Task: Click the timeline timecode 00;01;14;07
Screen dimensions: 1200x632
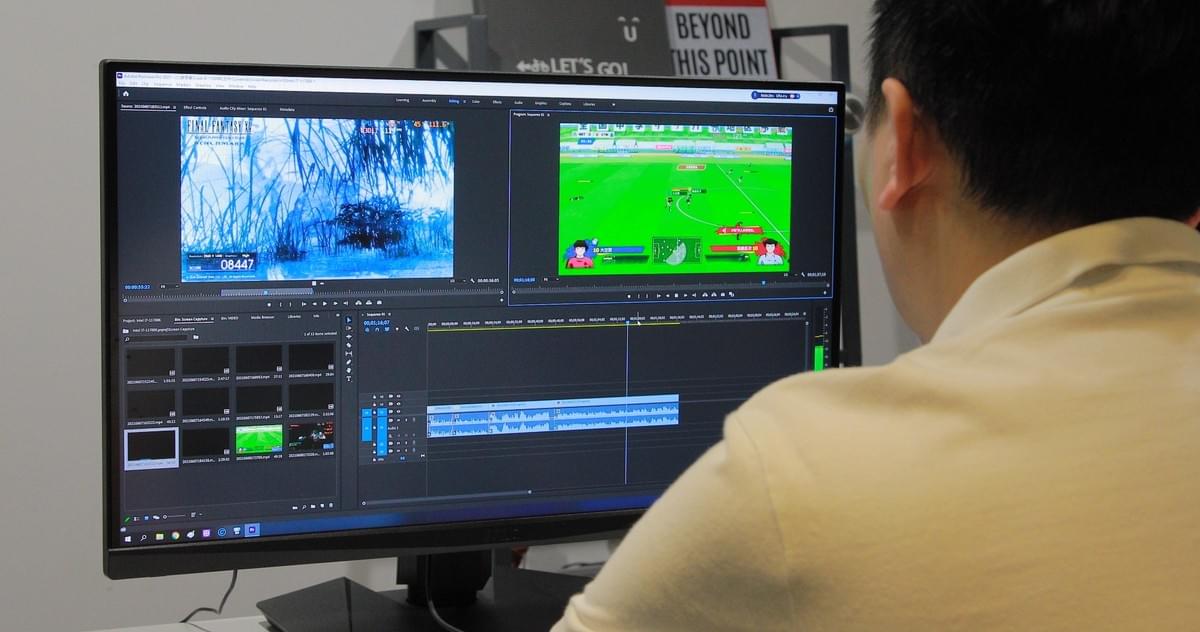Action: pos(376,322)
